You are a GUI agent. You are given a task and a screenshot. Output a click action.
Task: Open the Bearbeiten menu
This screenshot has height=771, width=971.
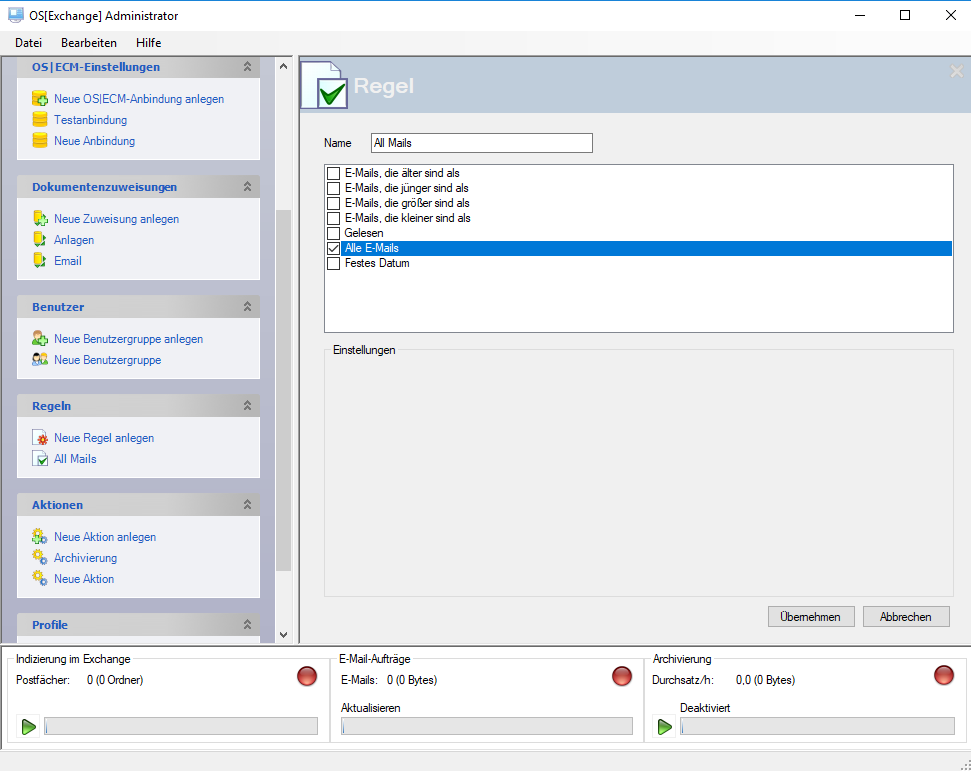89,43
